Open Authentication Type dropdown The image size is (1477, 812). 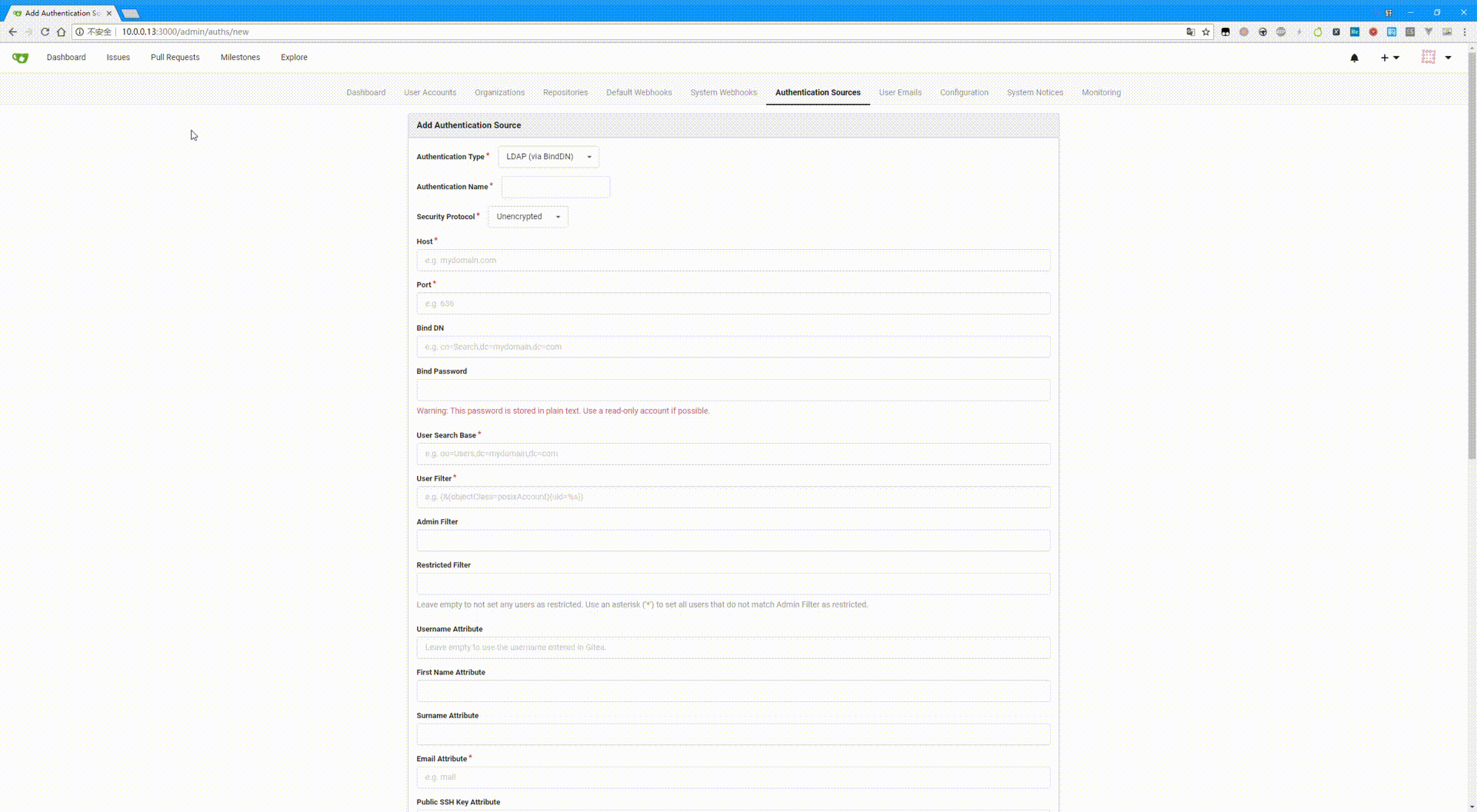pyautogui.click(x=548, y=157)
